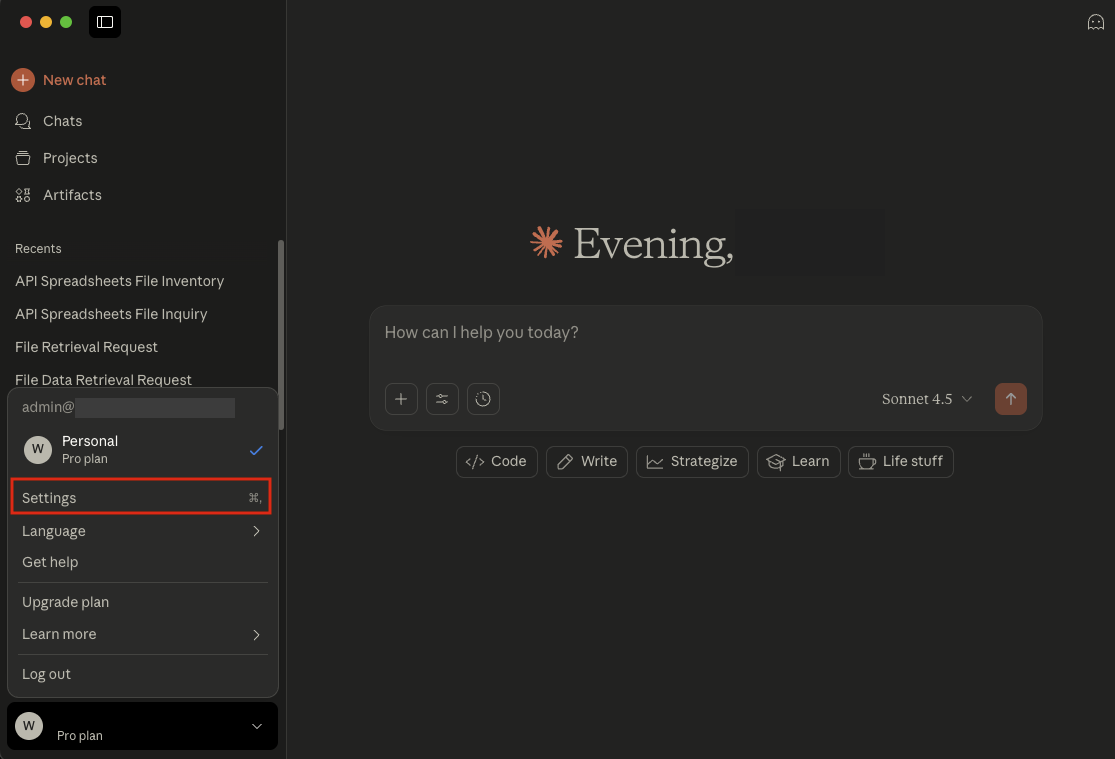This screenshot has height=759, width=1115.
Task: Select the Code suggestion chip
Action: click(x=496, y=461)
